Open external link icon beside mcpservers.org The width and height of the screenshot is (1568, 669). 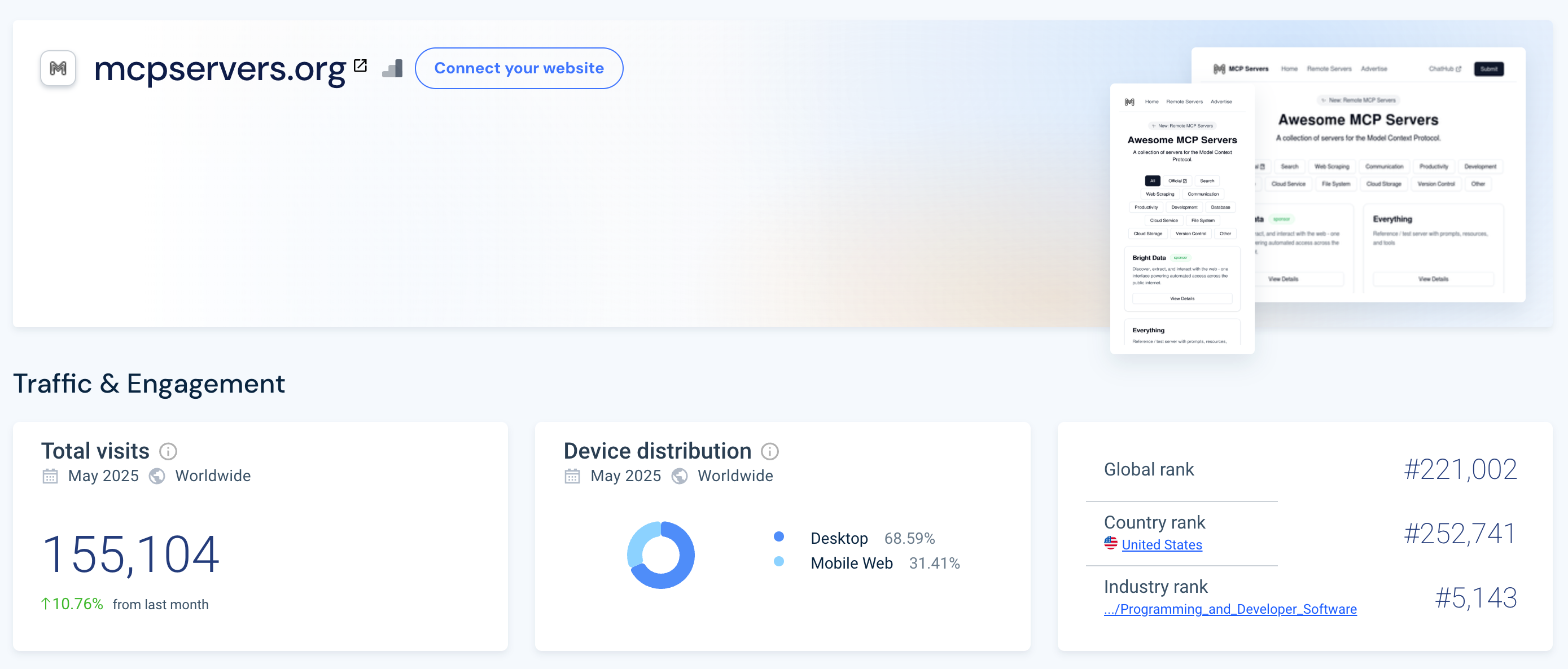click(360, 65)
